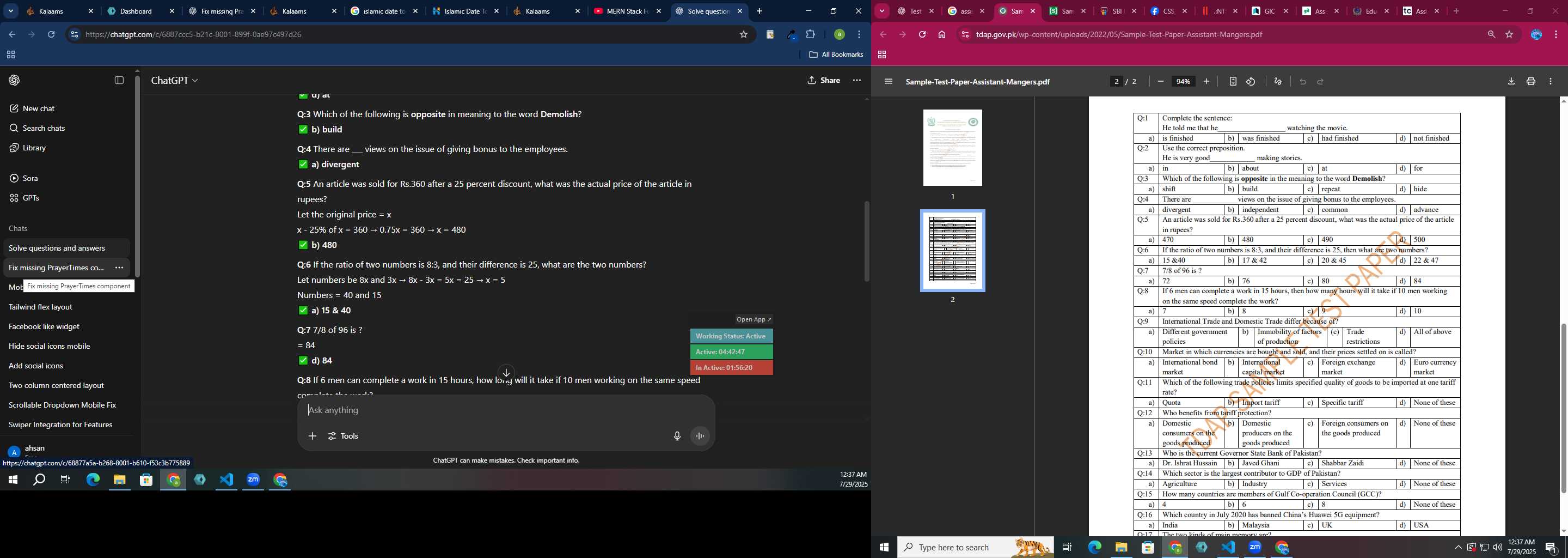This screenshot has width=1568, height=558.
Task: Click Tools button in prompt box
Action: pos(344,436)
